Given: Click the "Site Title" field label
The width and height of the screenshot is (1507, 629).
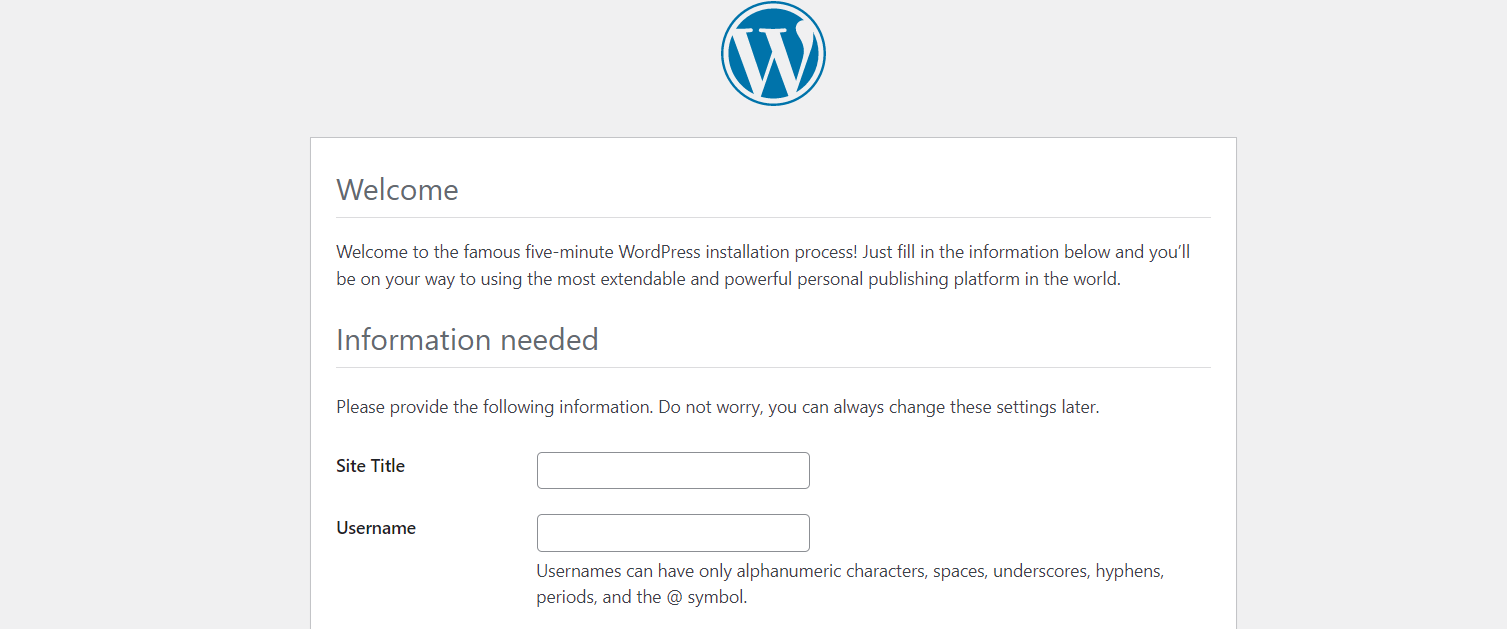Looking at the screenshot, I should point(370,466).
